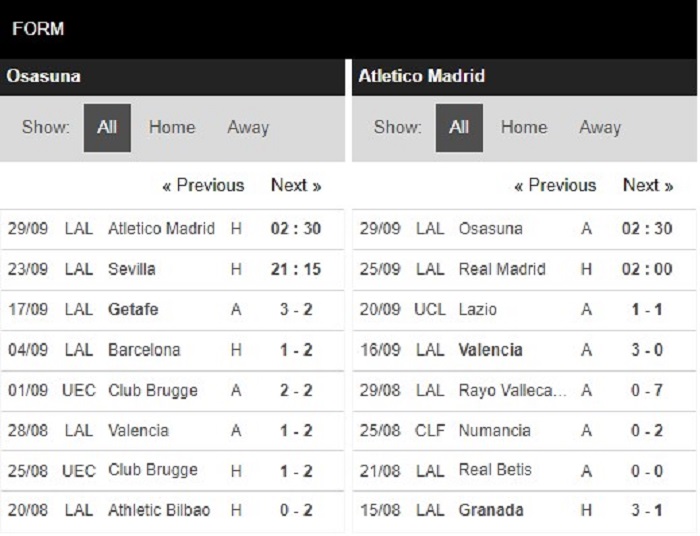Open Club Brugge 01/09 away match
The height and width of the screenshot is (536, 700).
coord(172,391)
